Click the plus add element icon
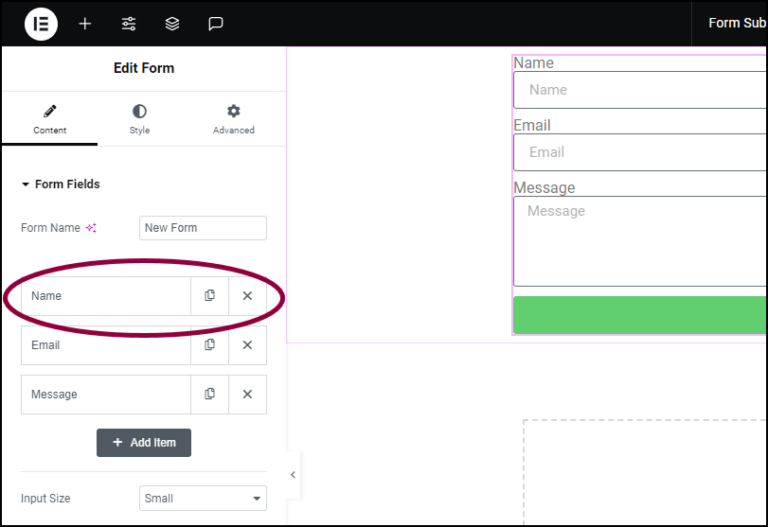The image size is (768, 527). [x=85, y=24]
